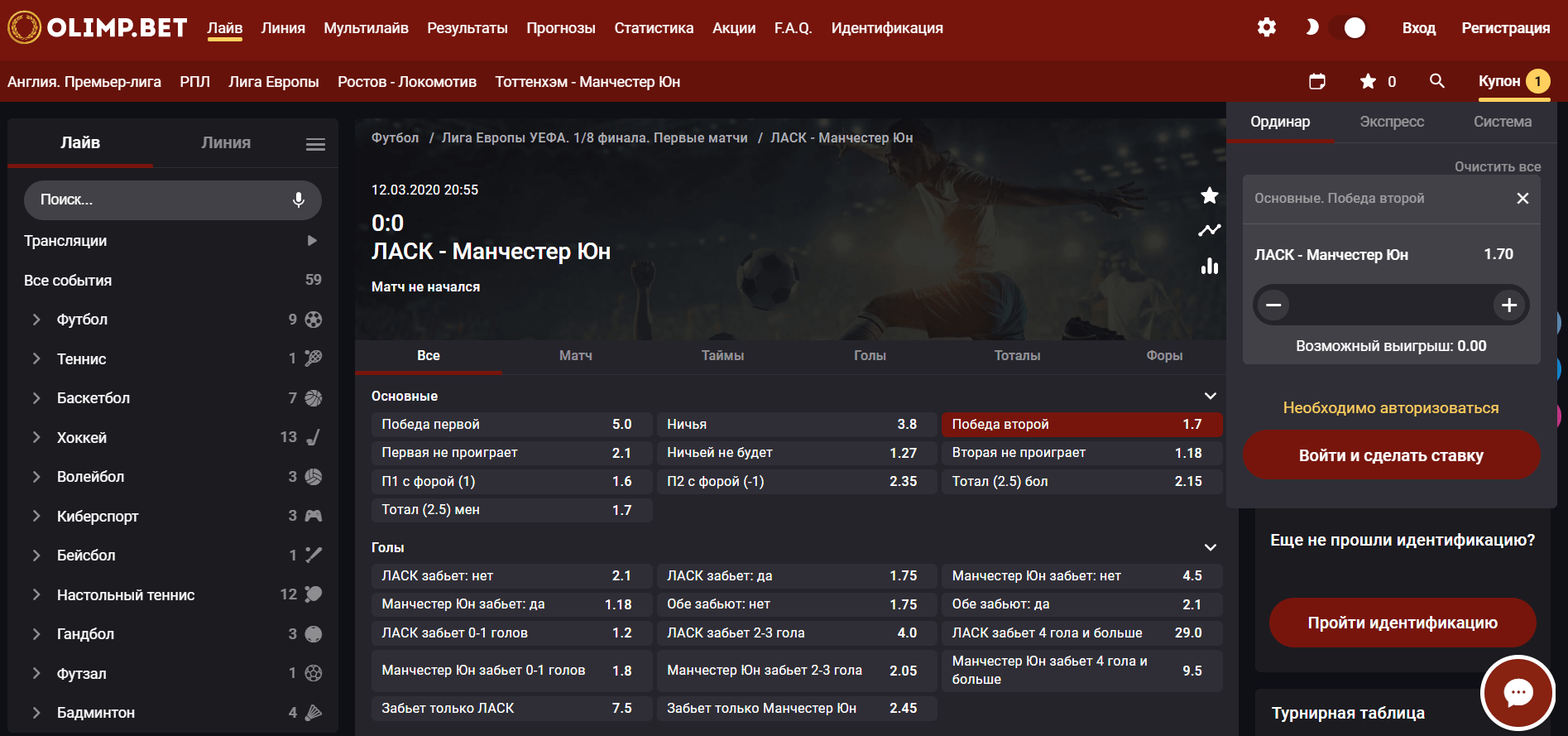The image size is (1568, 736).
Task: Collapse the Голы markets section
Action: [x=1210, y=547]
